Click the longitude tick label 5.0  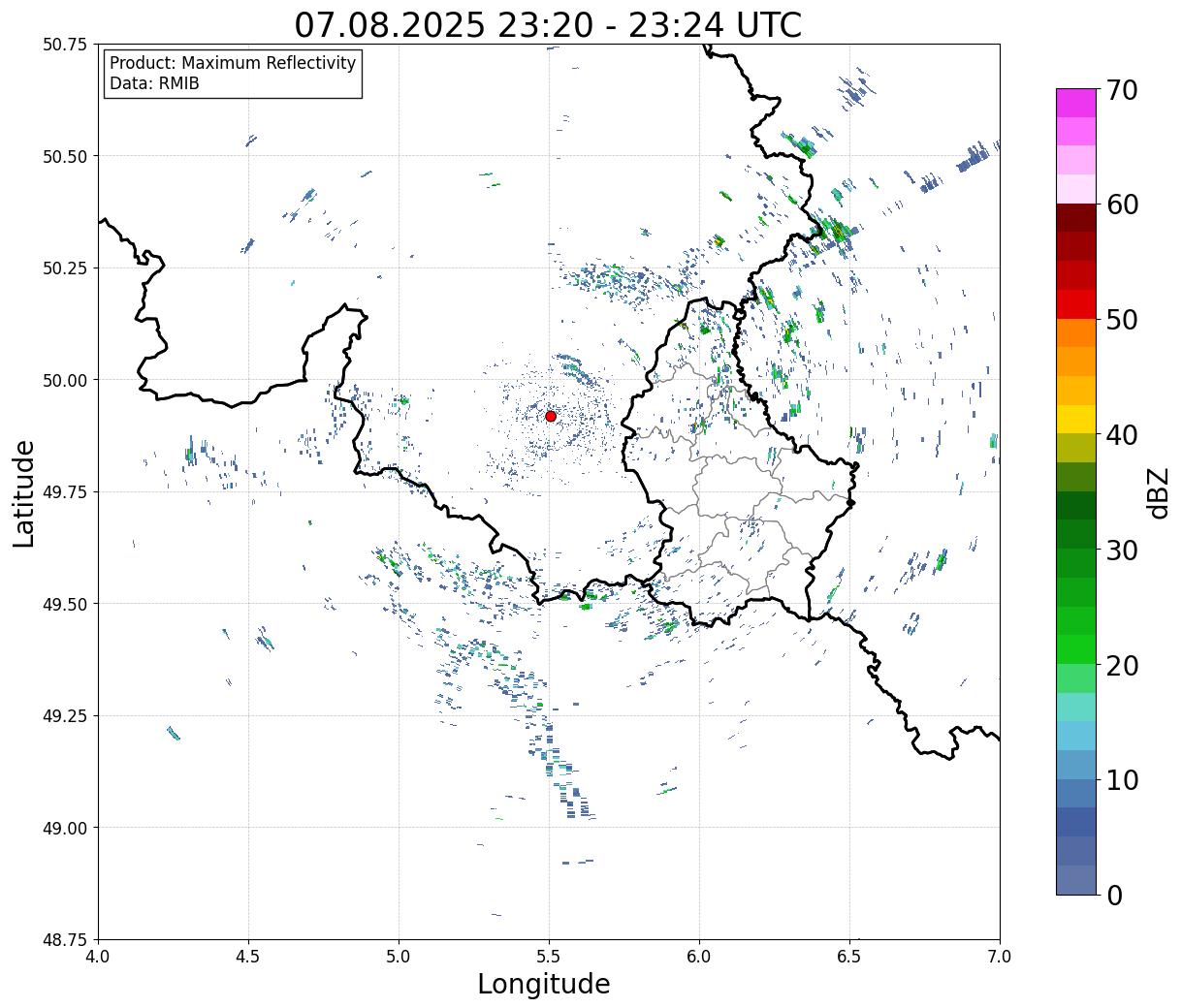(x=399, y=956)
